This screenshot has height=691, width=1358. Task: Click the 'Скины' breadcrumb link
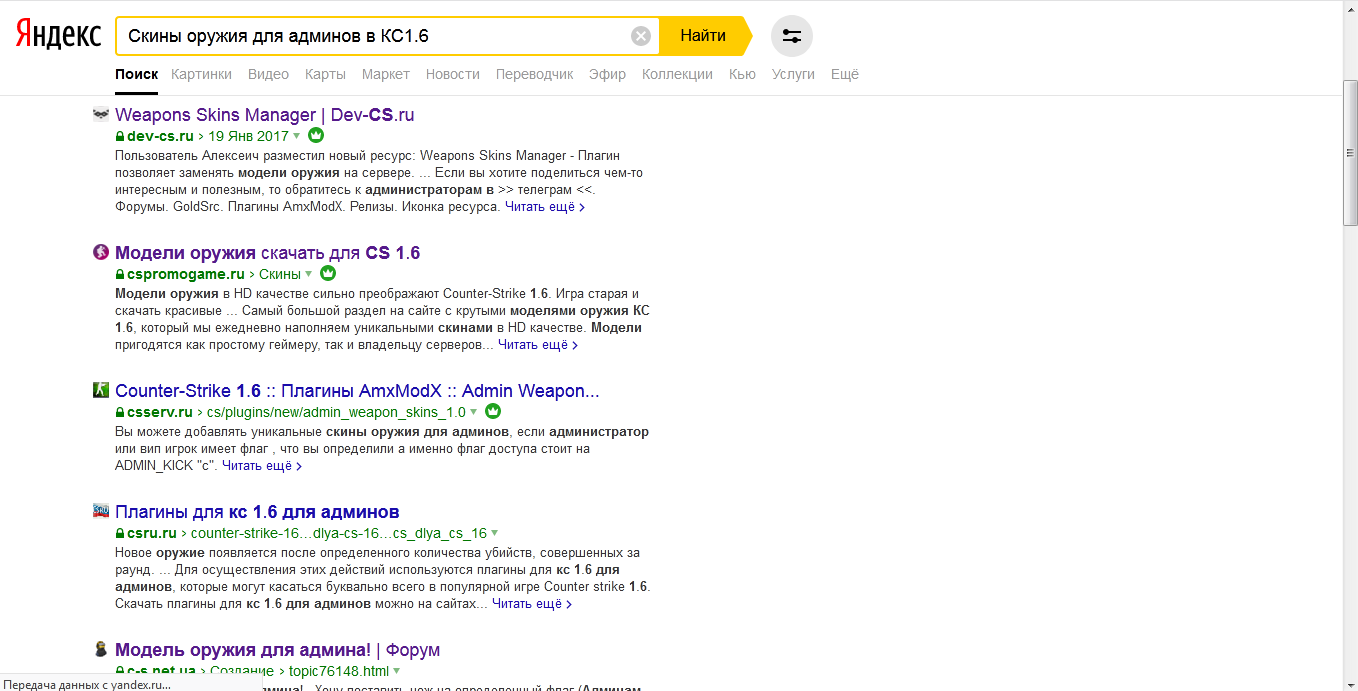[x=280, y=274]
